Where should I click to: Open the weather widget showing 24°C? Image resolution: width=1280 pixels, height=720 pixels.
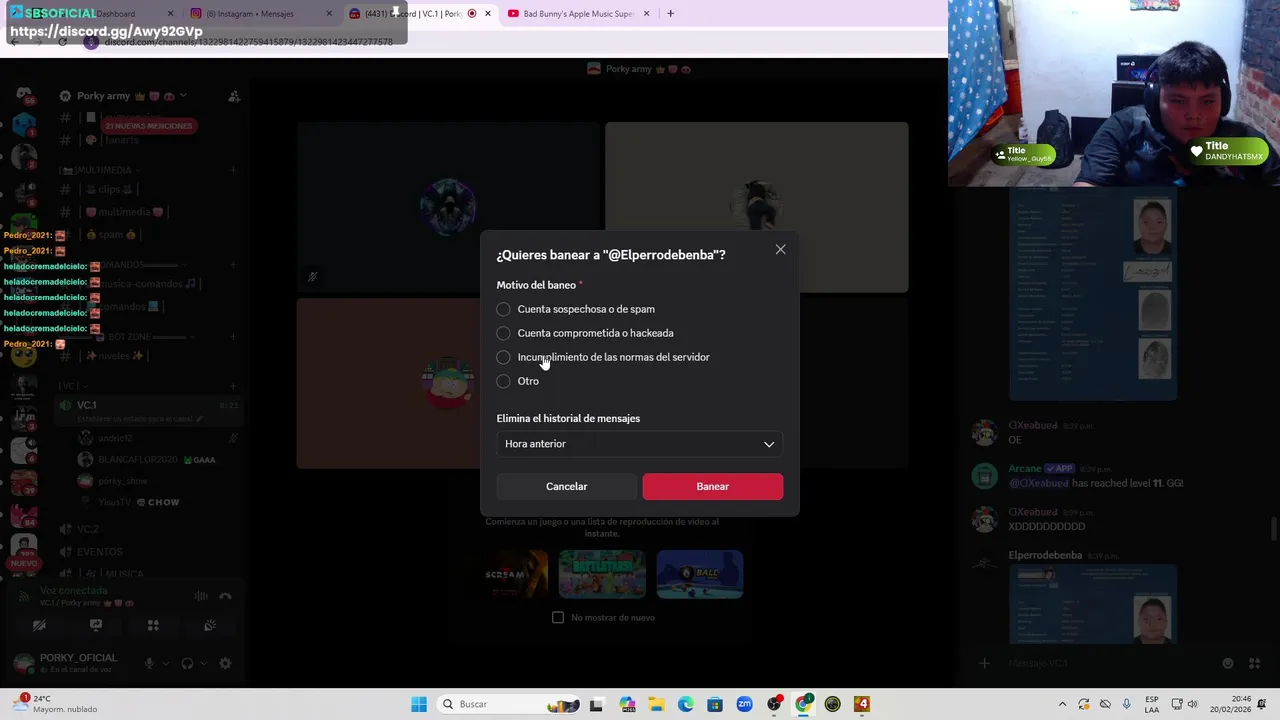click(55, 704)
